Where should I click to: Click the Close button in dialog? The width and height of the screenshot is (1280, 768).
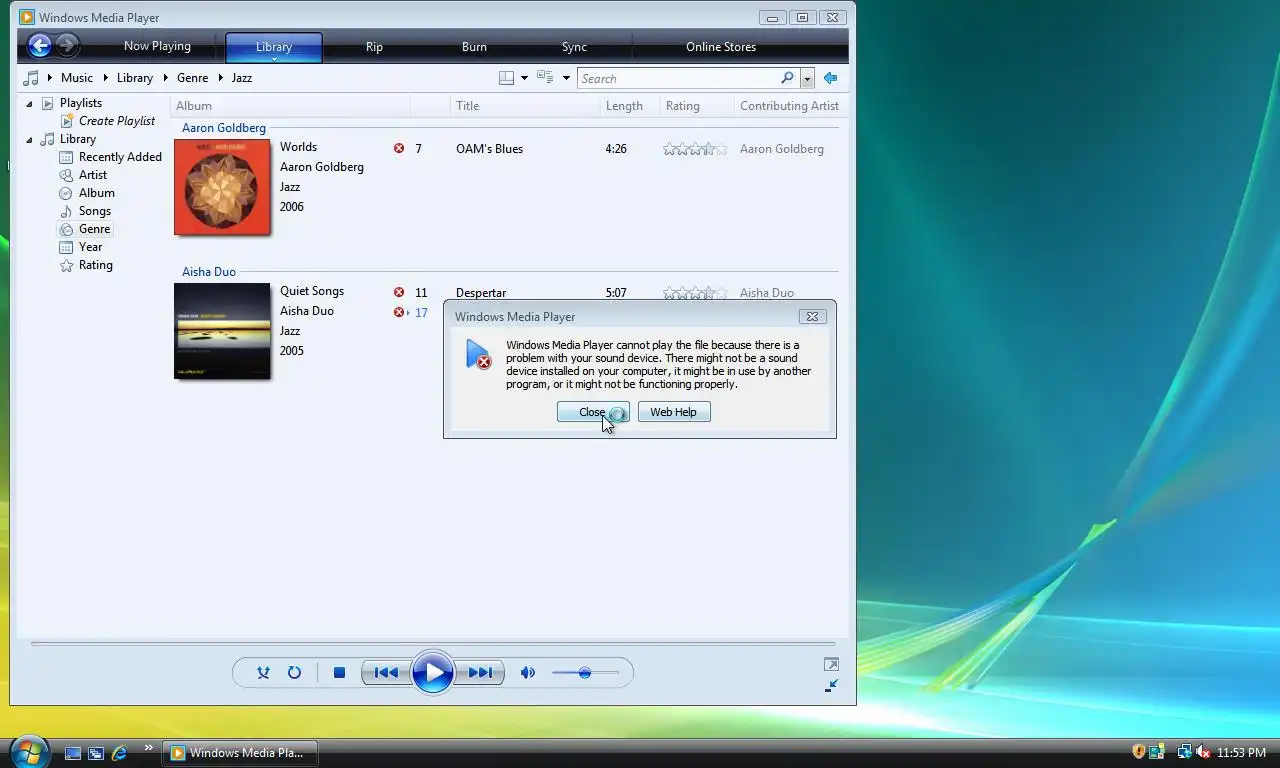tap(593, 412)
